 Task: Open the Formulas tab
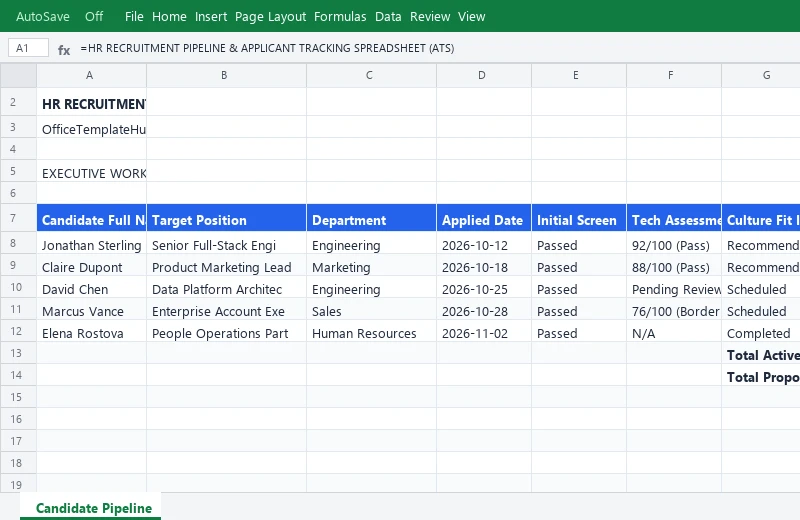pyautogui.click(x=340, y=16)
